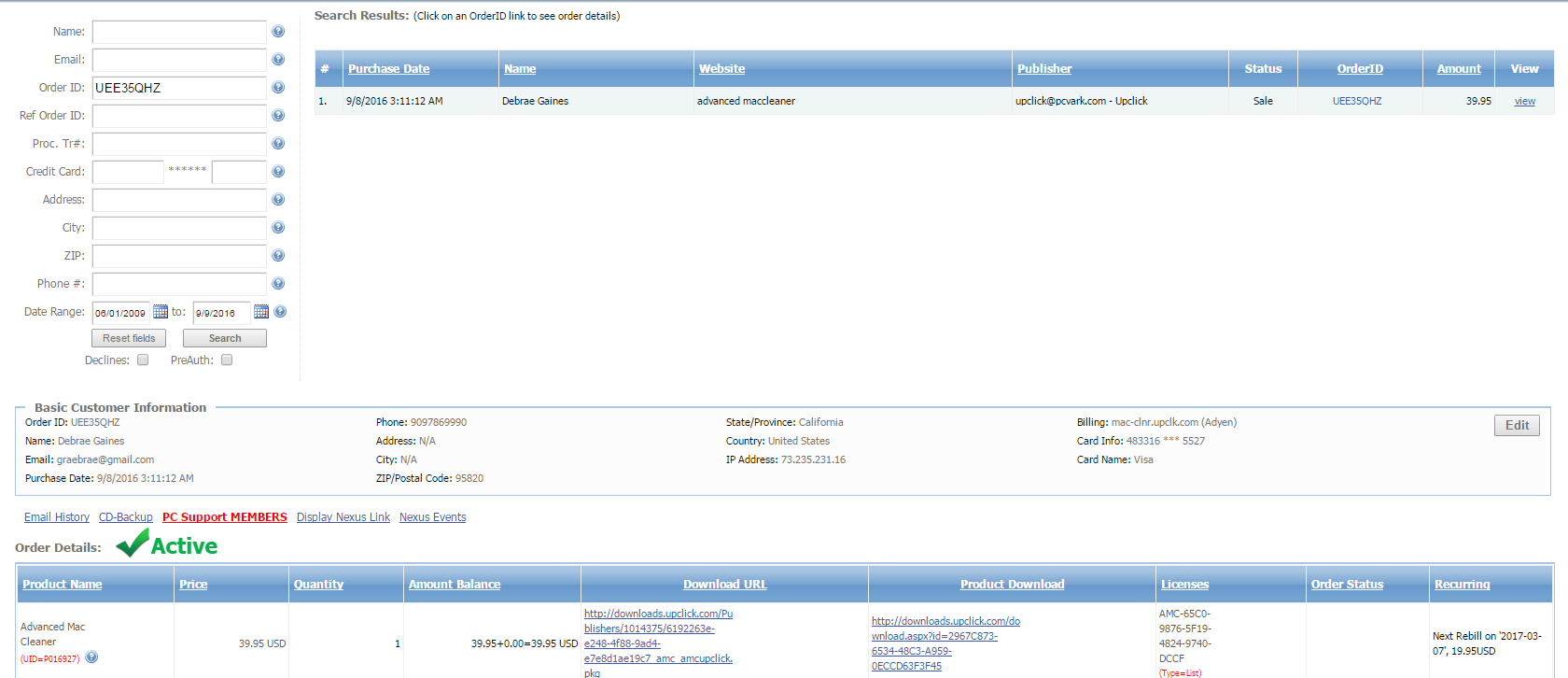Image resolution: width=1568 pixels, height=678 pixels.
Task: Tick the PreAuth checkbox
Action: [227, 360]
